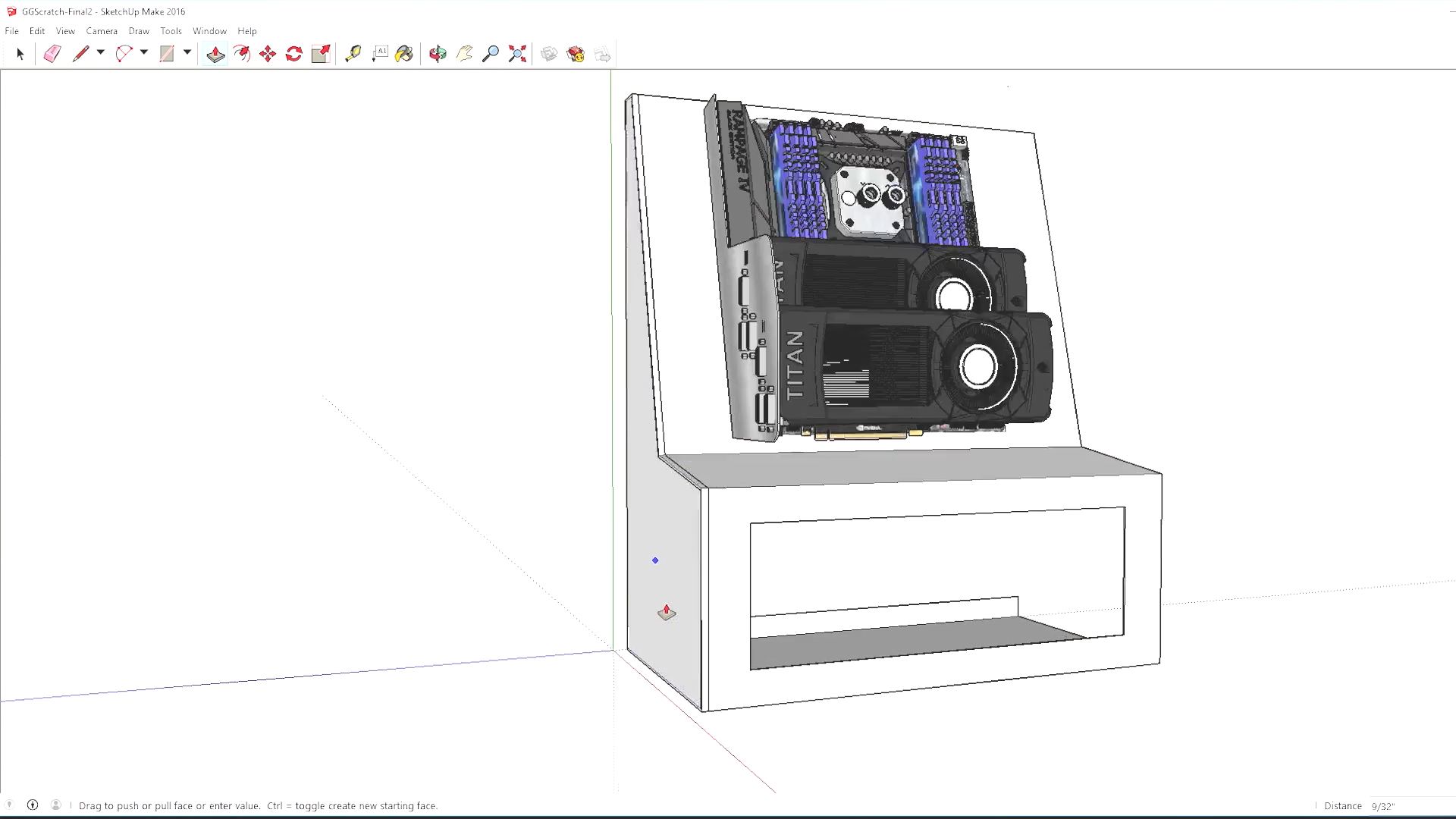
Task: Open the Window menu
Action: coord(209,31)
